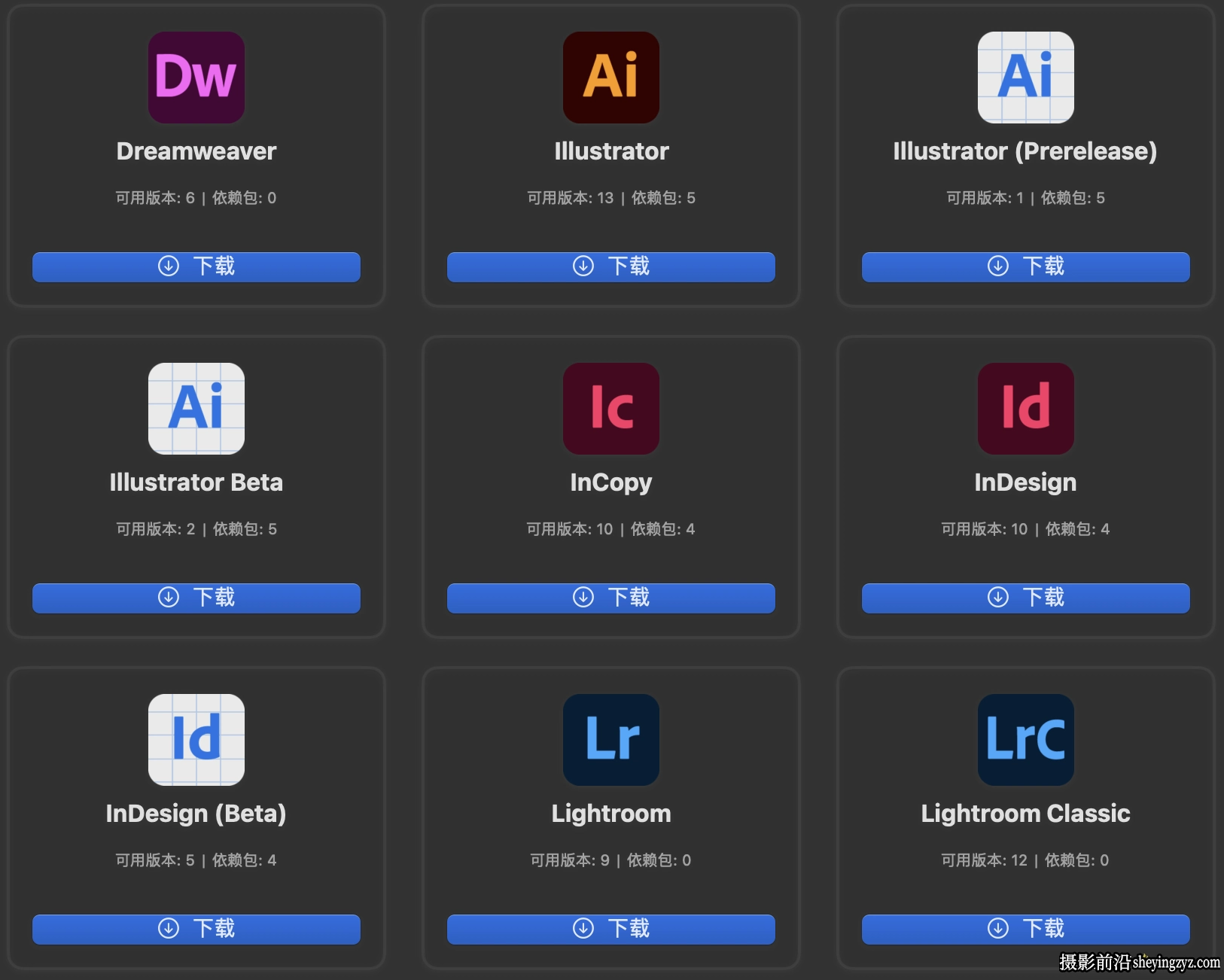Viewport: 1224px width, 980px height.
Task: Select the Dreamweaver title text
Action: (x=196, y=151)
